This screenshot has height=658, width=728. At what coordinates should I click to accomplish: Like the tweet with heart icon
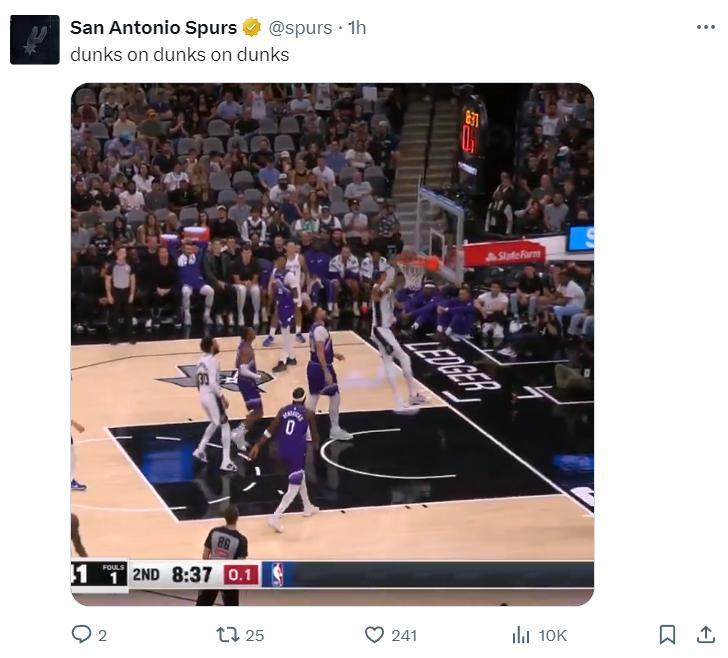pyautogui.click(x=374, y=634)
